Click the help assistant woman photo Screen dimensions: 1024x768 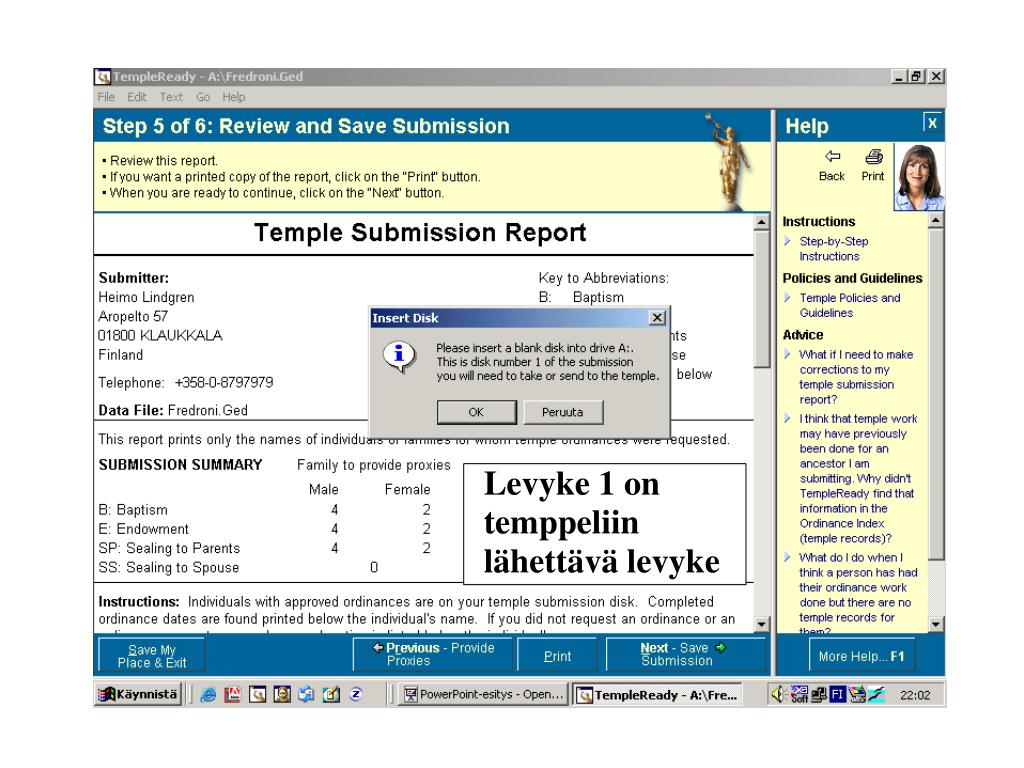pyautogui.click(x=919, y=176)
